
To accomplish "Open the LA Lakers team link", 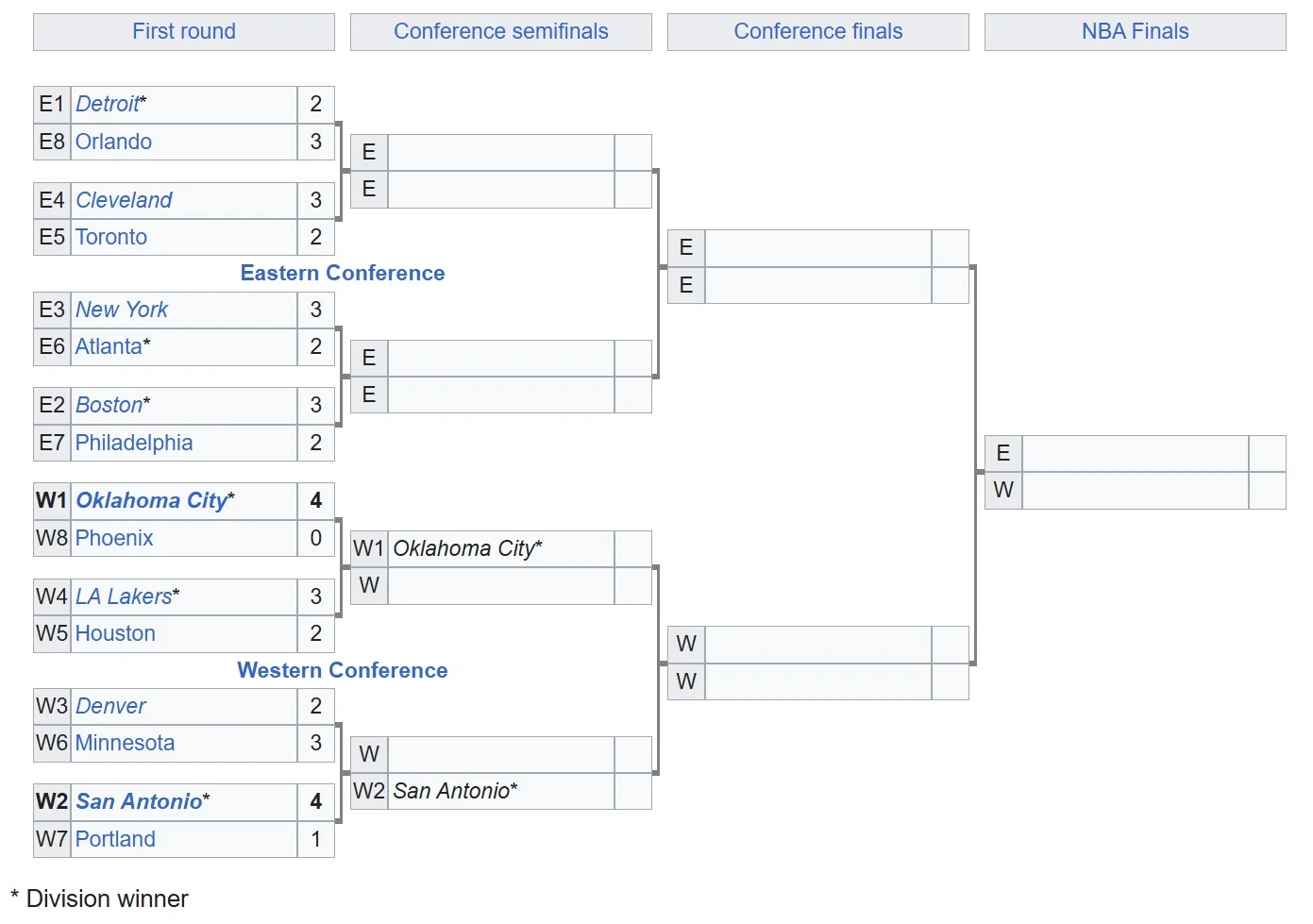I will coord(124,596).
